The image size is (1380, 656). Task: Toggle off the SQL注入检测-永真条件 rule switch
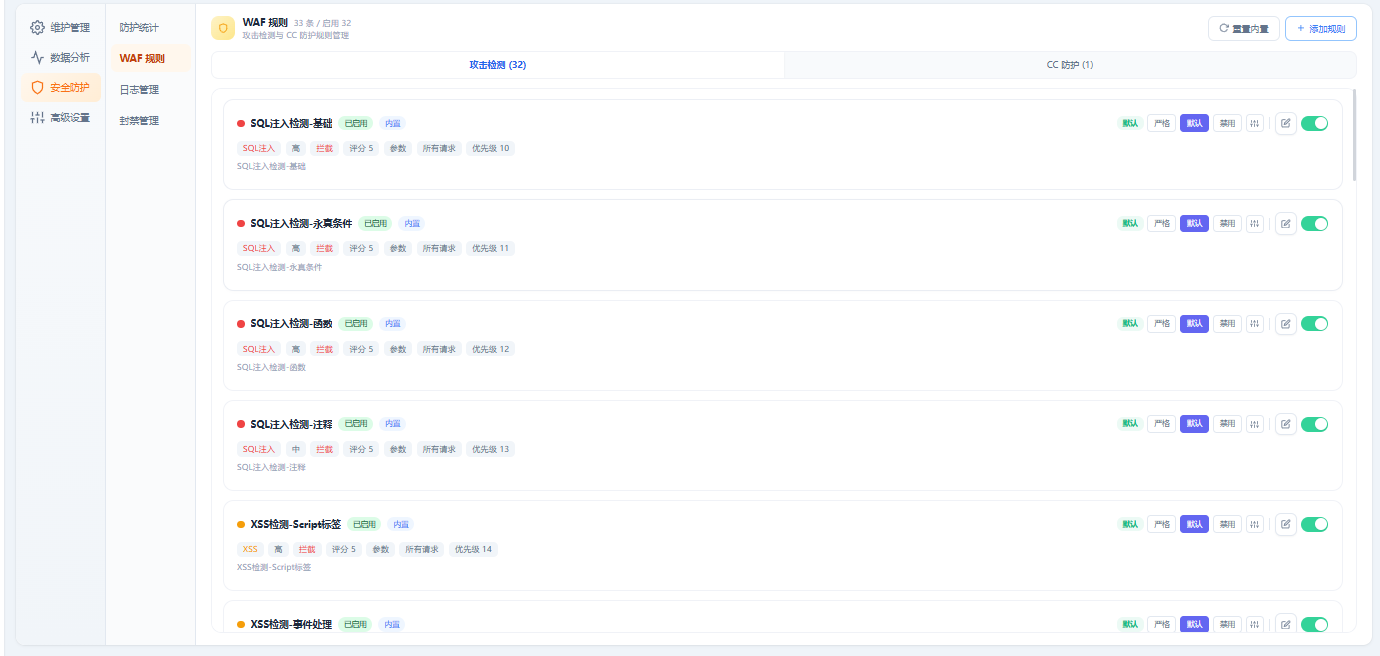[x=1314, y=223]
